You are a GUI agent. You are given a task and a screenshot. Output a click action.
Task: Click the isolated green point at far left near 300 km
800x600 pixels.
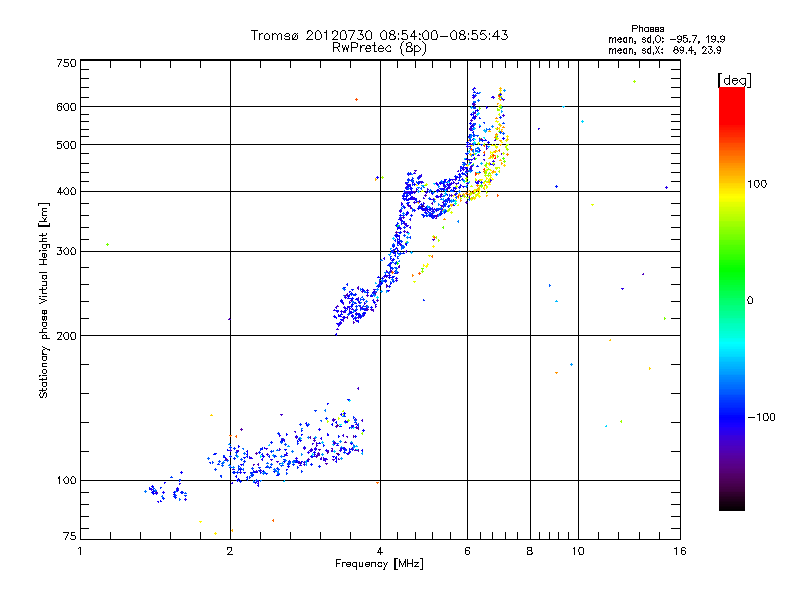click(107, 244)
